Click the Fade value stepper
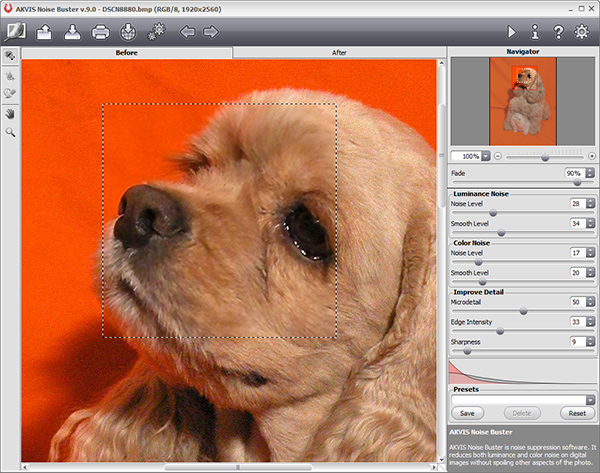Image resolution: width=600 pixels, height=473 pixels. (590, 173)
